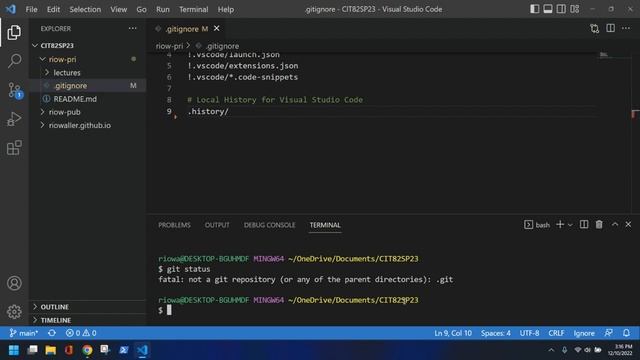Open File Explorer from taskbar
The image size is (640, 360).
tap(51, 350)
